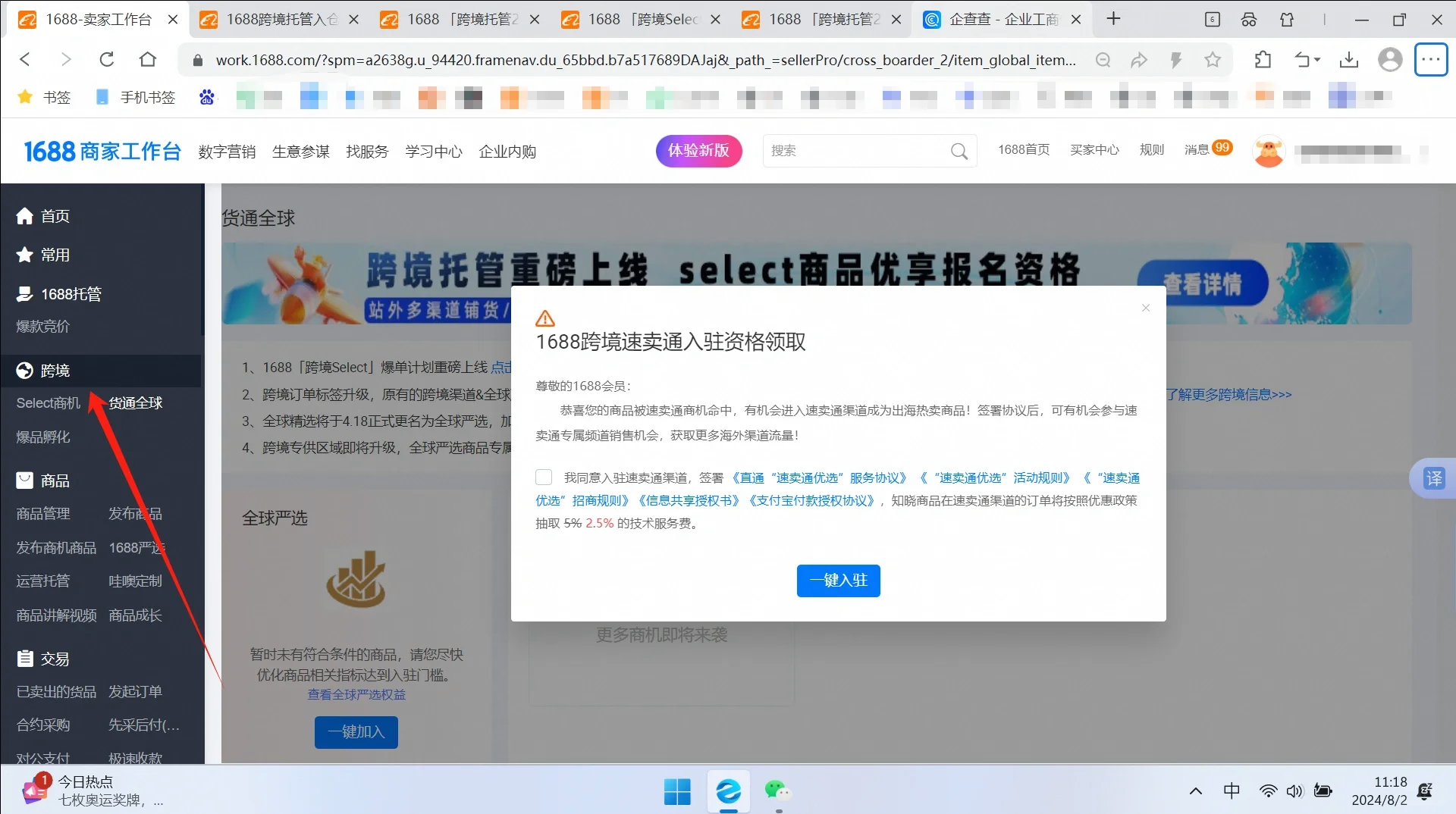Click browser forward arrow

coord(66,59)
